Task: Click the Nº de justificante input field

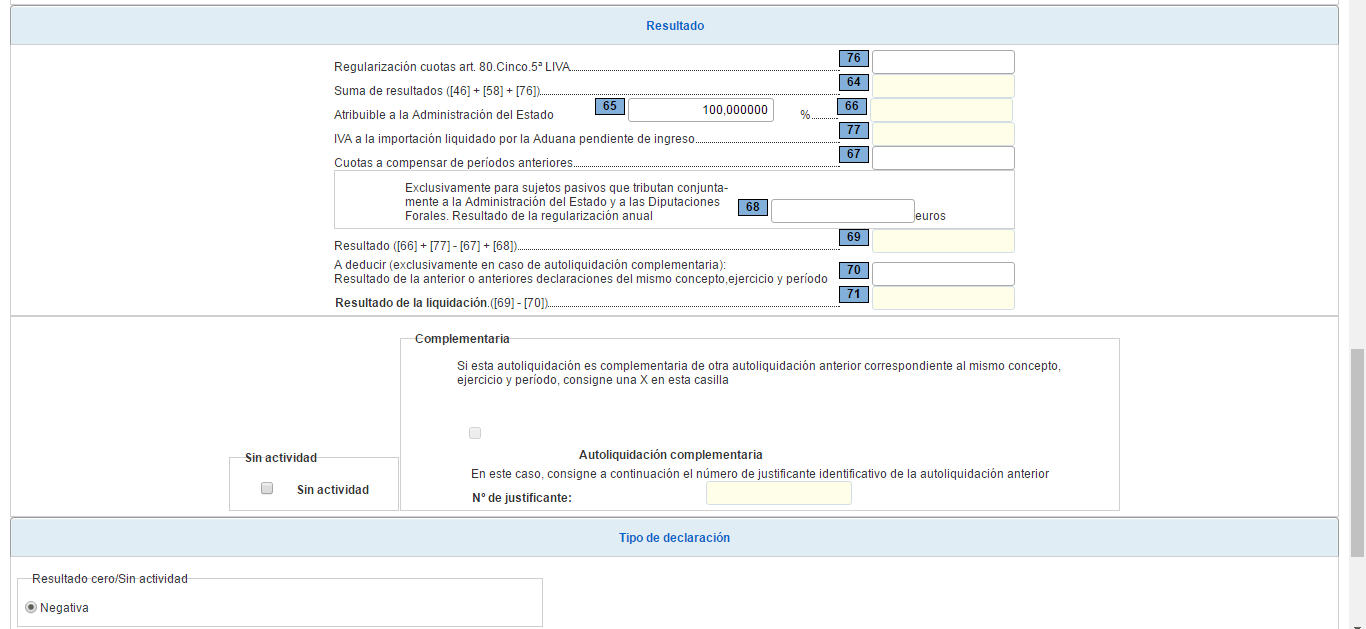Action: pos(778,493)
